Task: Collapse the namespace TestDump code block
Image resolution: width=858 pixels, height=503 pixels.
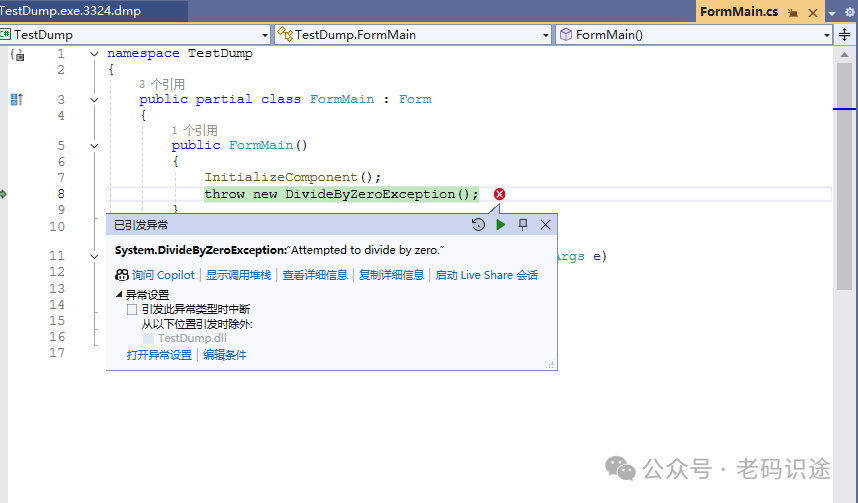Action: click(x=94, y=54)
